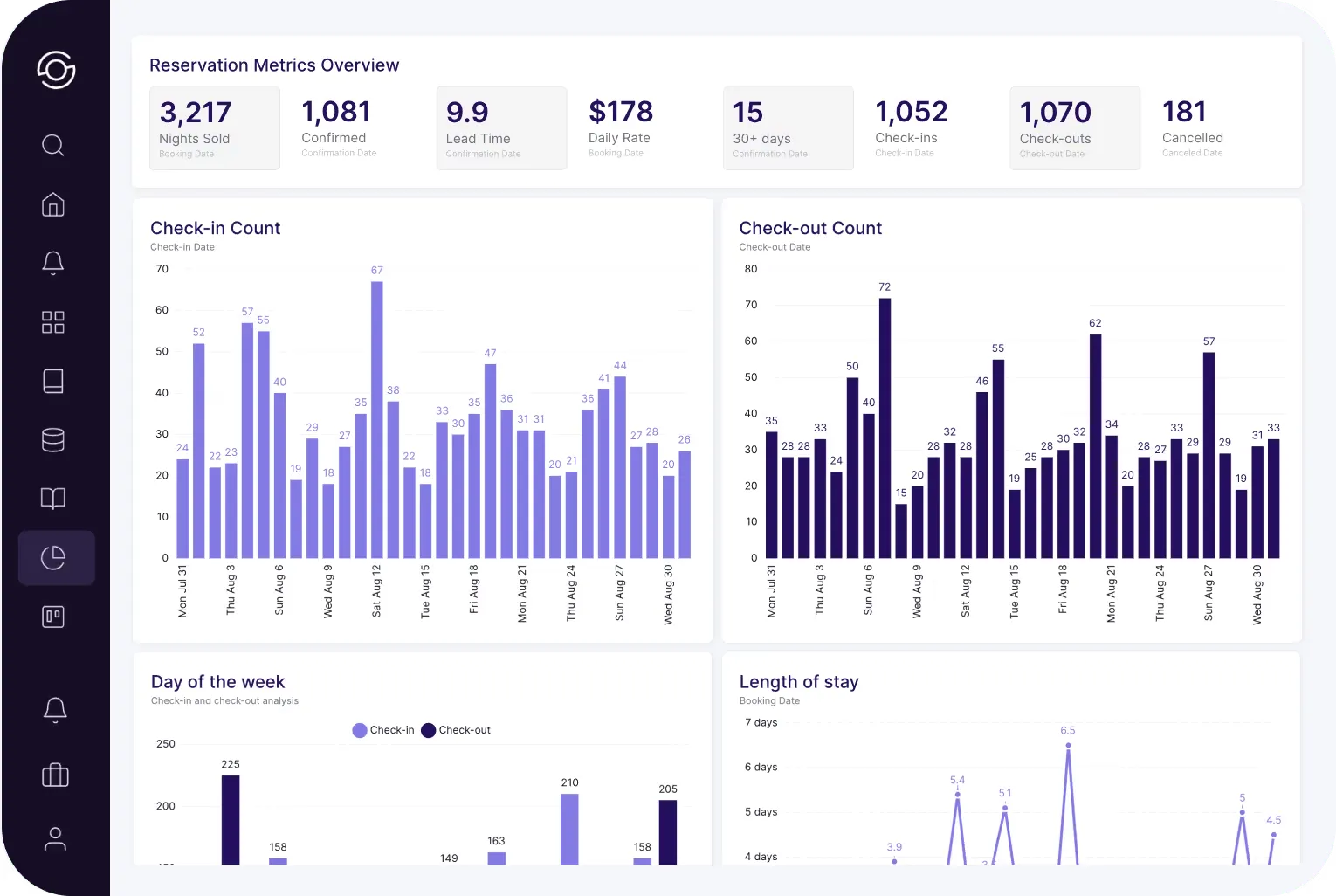Open the user profile icon at sidebar bottom
This screenshot has width=1336, height=896.
[x=53, y=838]
